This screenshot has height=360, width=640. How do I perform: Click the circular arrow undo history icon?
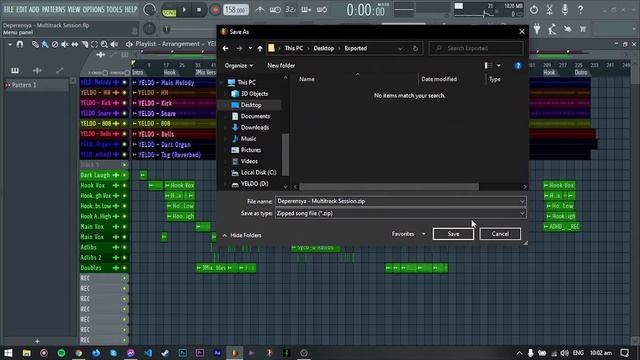point(534,9)
